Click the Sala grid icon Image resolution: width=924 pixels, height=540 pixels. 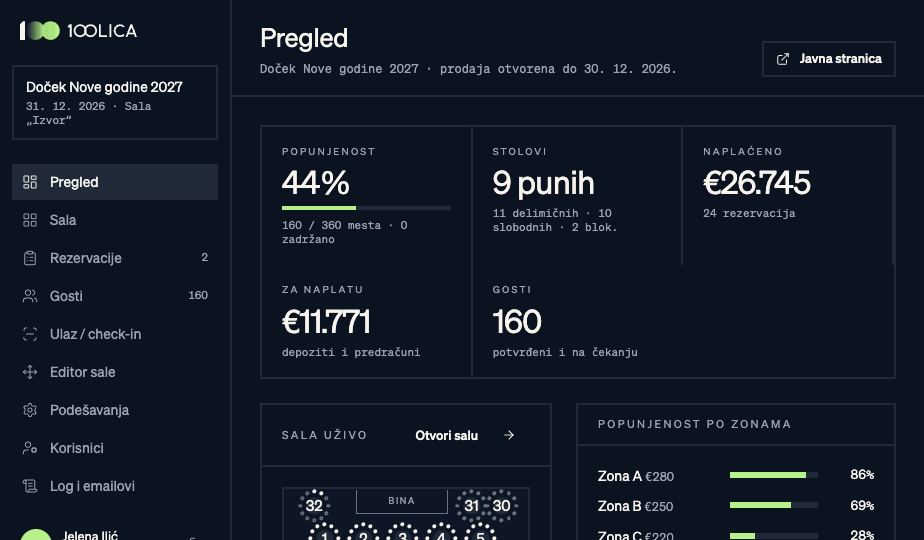point(30,220)
